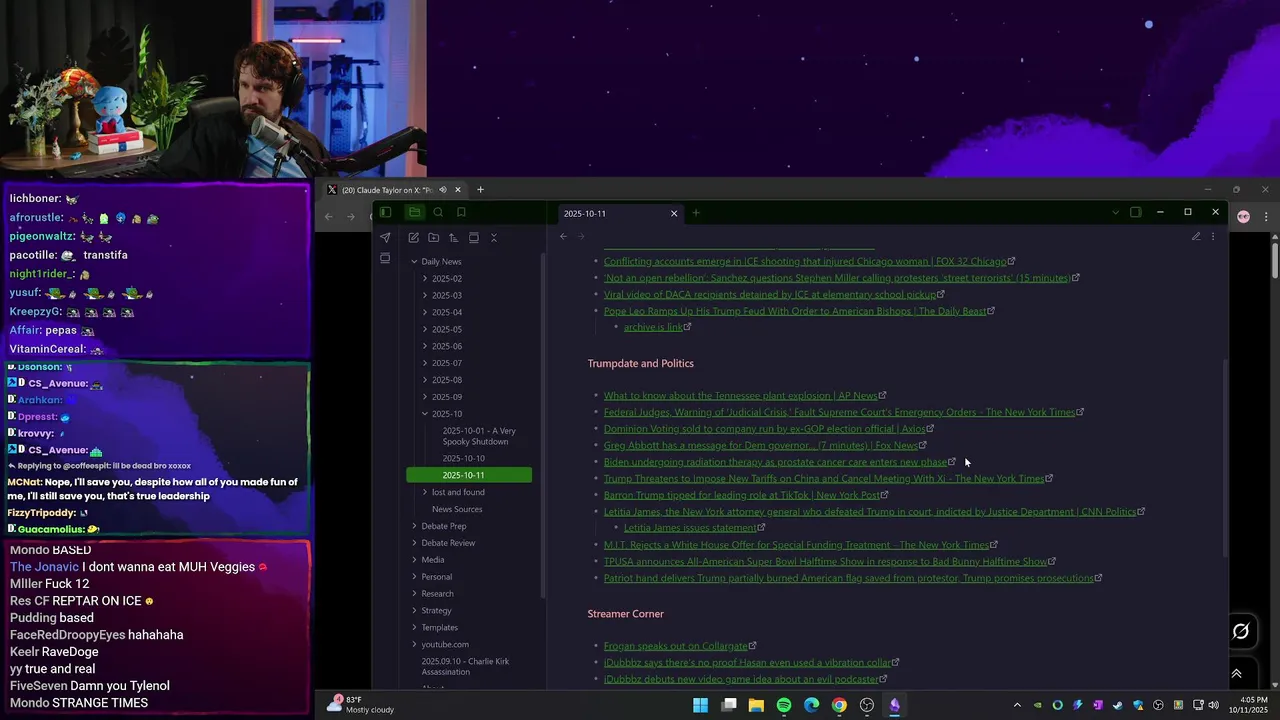Open the taskbar volume control
This screenshot has height=720, width=1280.
coord(1213,705)
